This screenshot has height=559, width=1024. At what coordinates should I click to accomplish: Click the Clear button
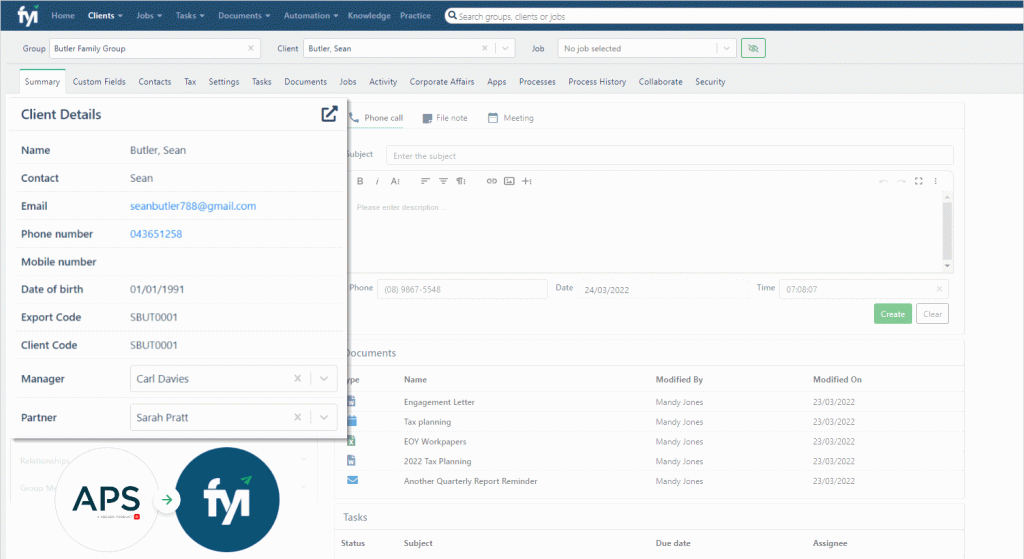tap(933, 313)
